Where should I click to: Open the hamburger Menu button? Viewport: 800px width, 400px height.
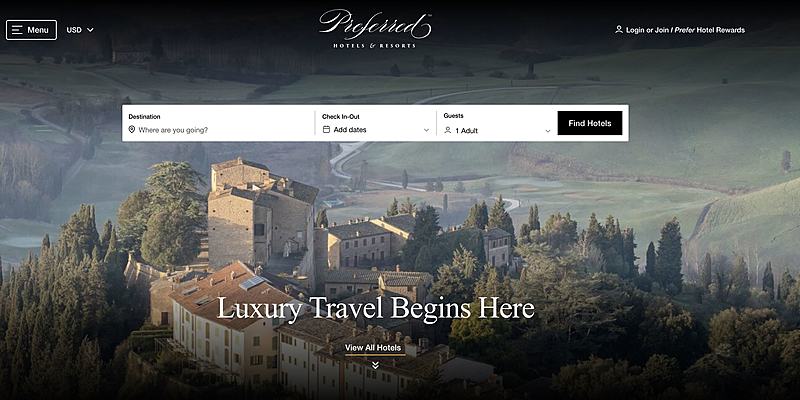click(x=31, y=30)
